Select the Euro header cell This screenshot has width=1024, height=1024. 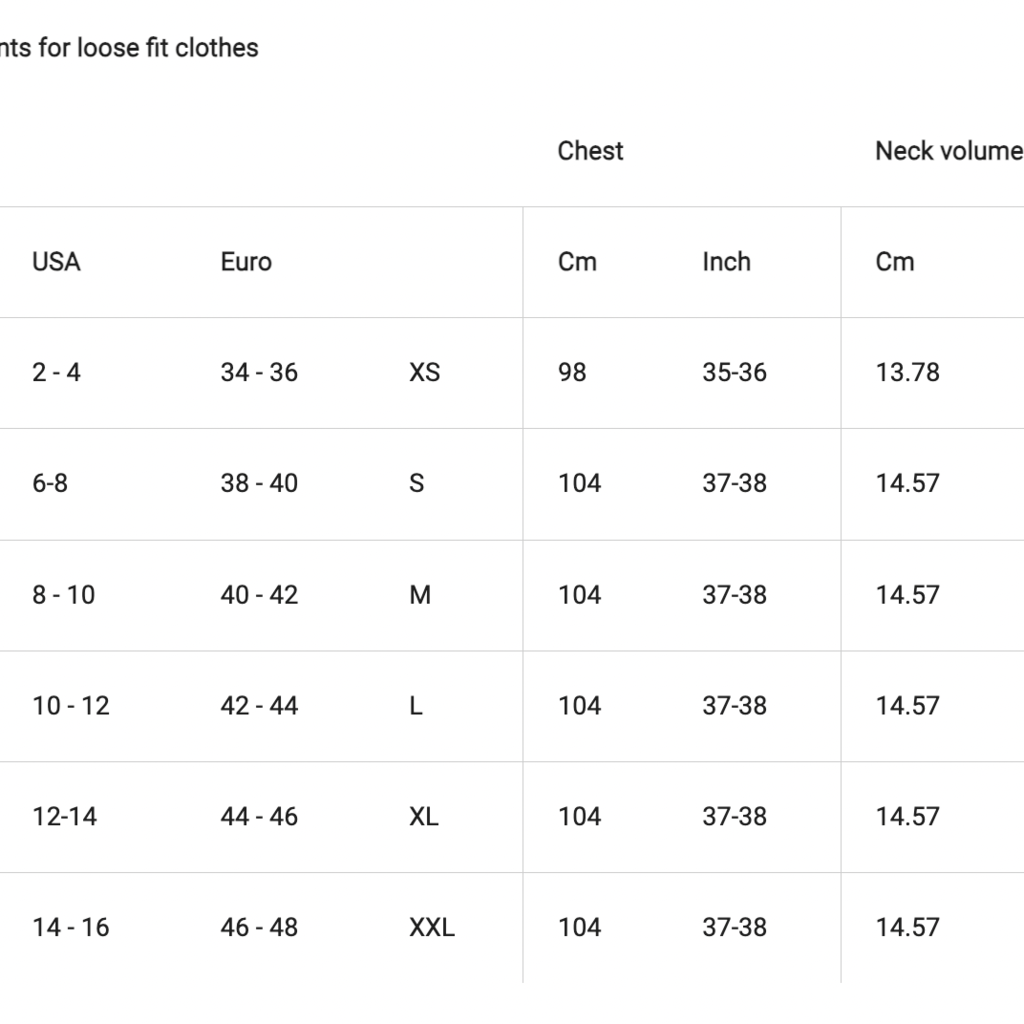pos(246,262)
